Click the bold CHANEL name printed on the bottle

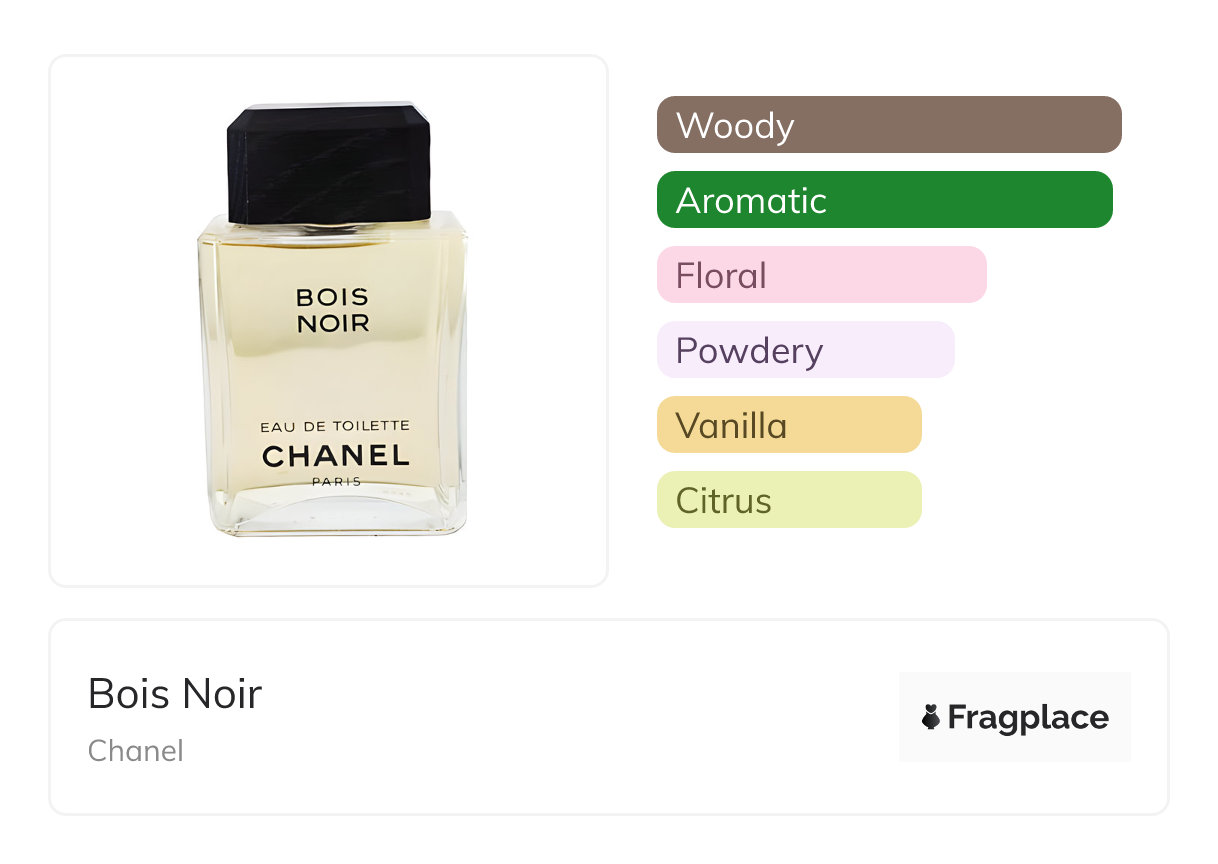tap(336, 456)
